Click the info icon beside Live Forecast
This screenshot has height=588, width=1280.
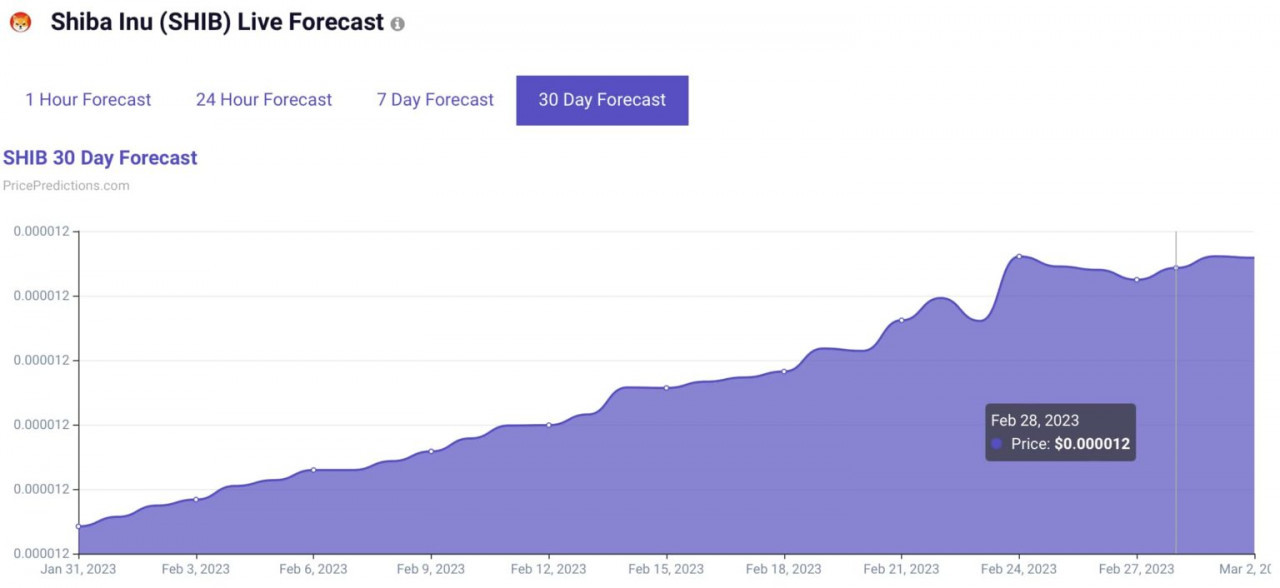[398, 24]
